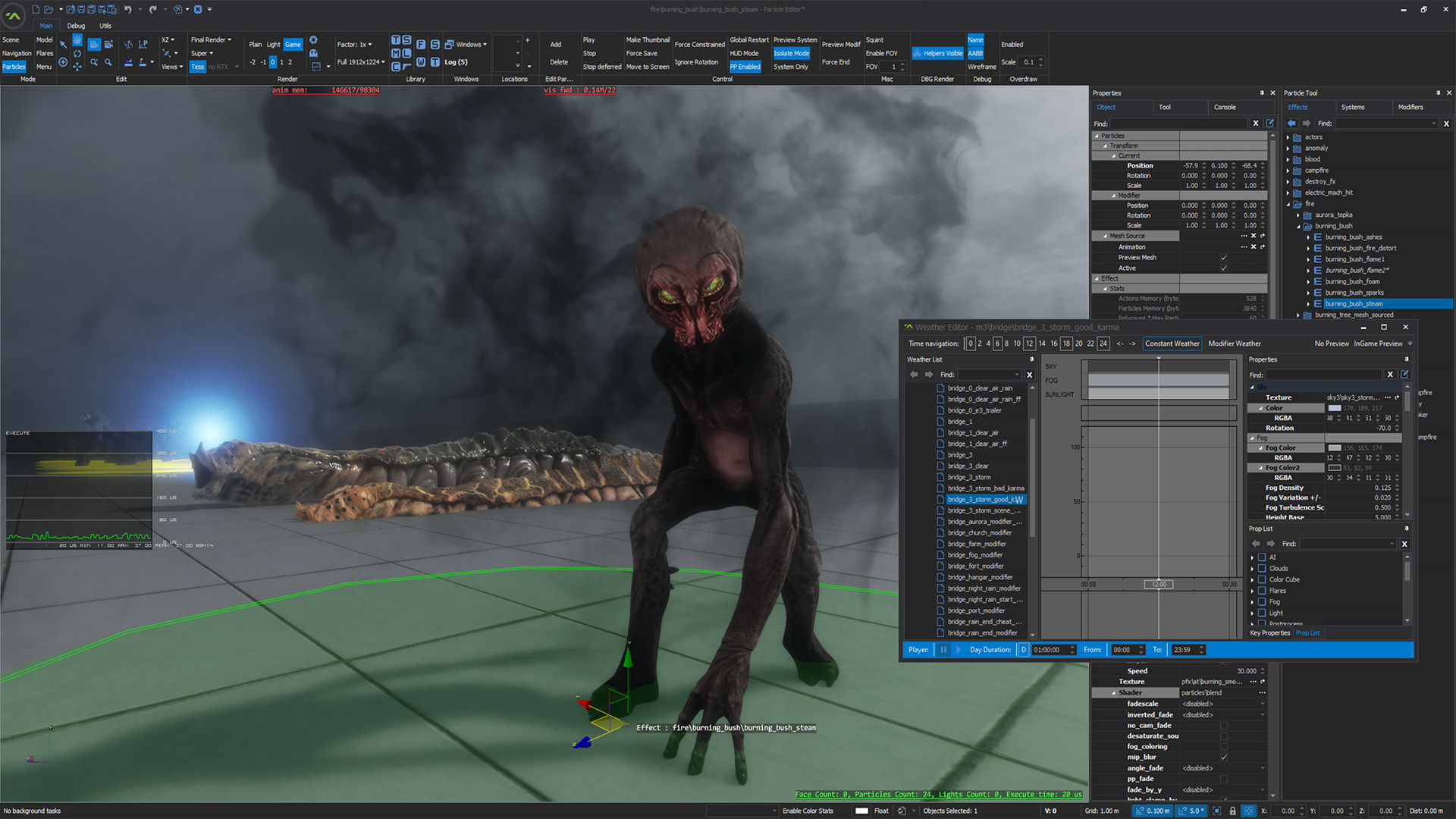Enable the Flares prop checkbox
Image resolution: width=1456 pixels, height=819 pixels.
coord(1262,591)
